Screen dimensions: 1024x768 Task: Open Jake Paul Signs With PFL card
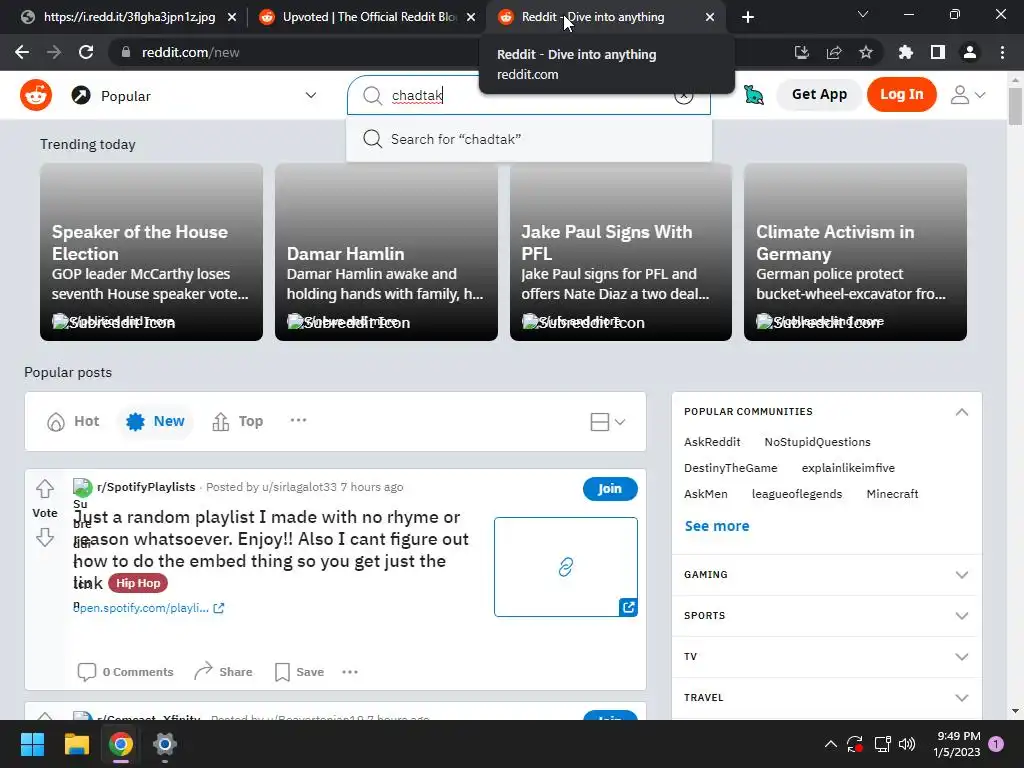pyautogui.click(x=620, y=252)
